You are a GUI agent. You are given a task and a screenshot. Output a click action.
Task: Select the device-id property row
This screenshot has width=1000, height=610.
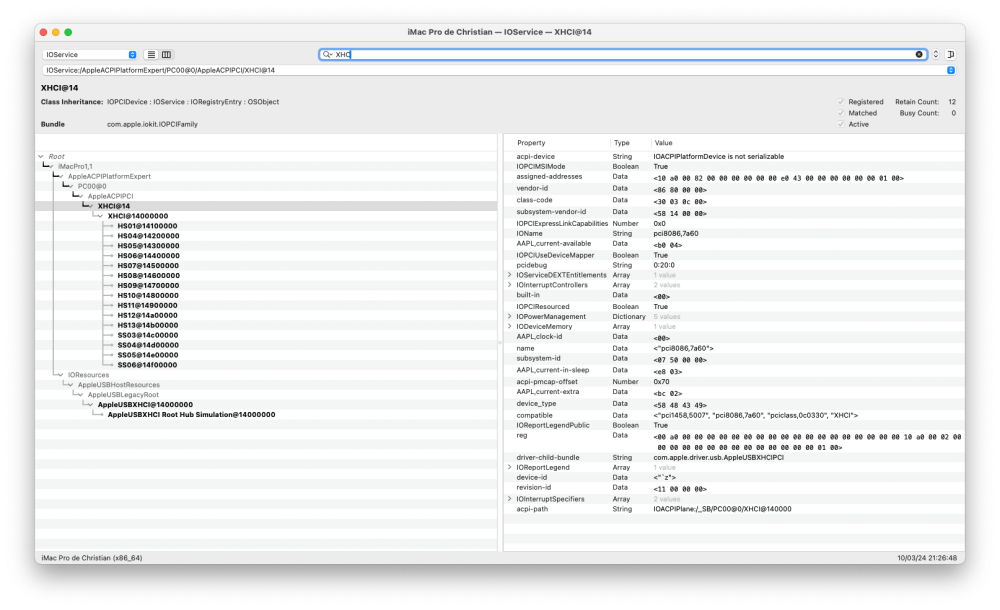pyautogui.click(x=733, y=477)
